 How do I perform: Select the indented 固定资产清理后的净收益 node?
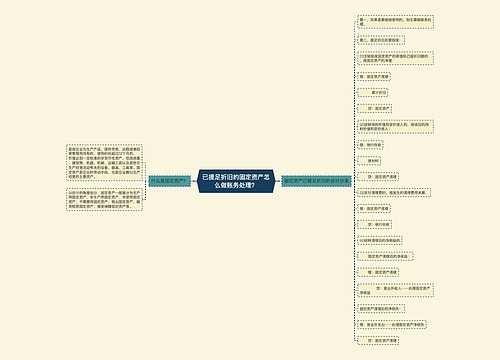pyautogui.click(x=385, y=256)
